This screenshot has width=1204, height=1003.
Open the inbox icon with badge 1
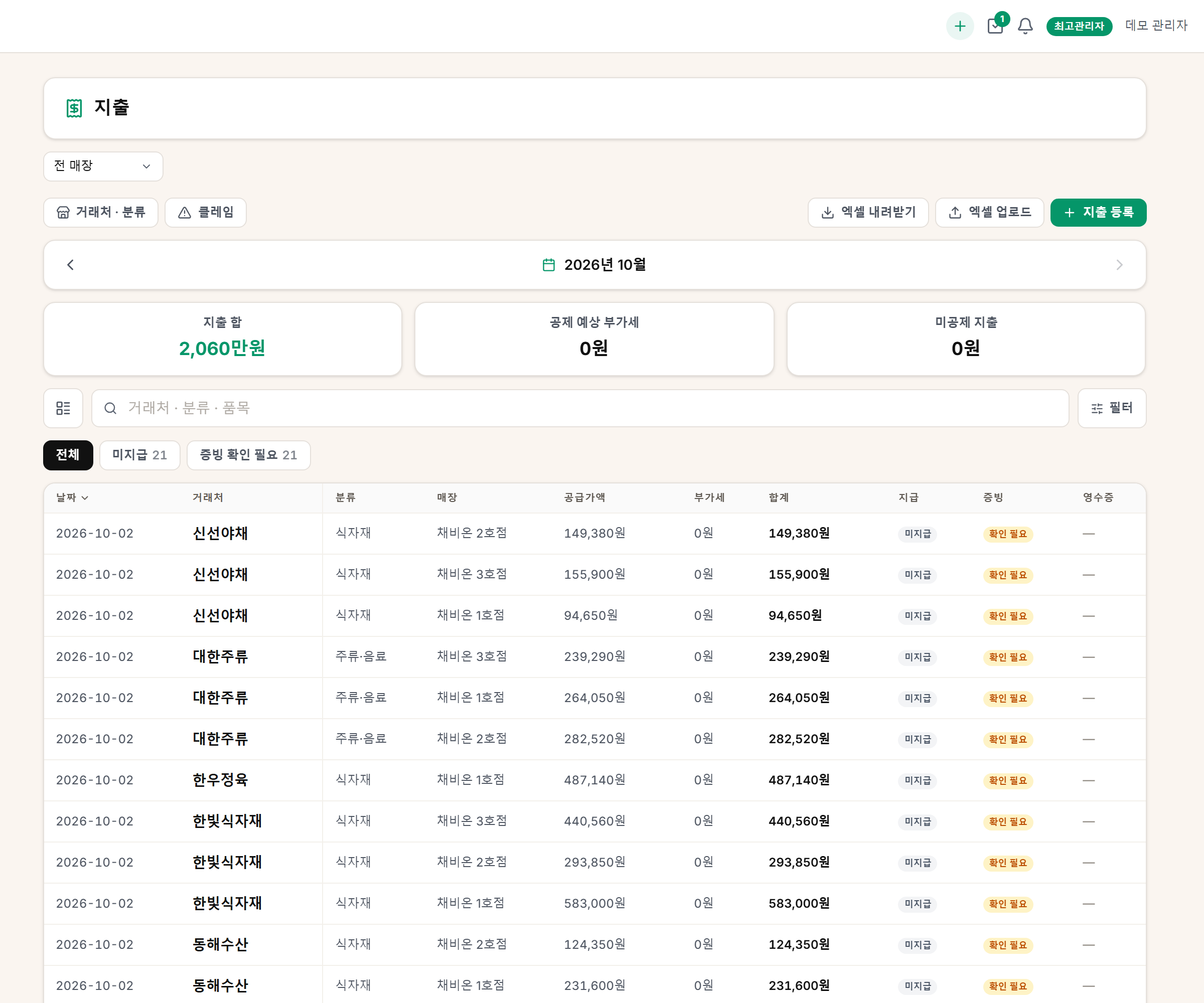[x=996, y=26]
